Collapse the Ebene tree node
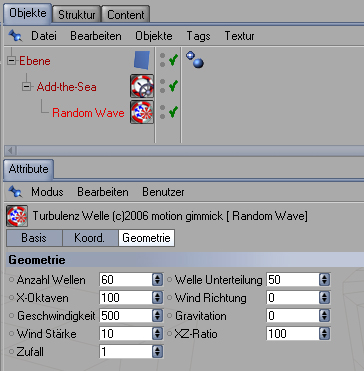 [12, 61]
